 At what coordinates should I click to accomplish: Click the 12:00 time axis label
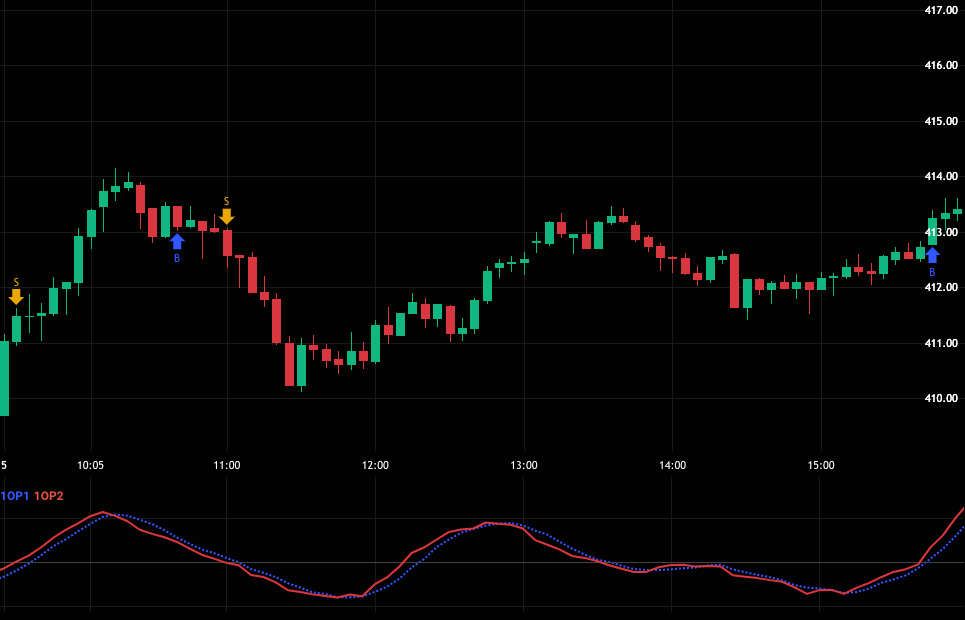click(x=375, y=465)
